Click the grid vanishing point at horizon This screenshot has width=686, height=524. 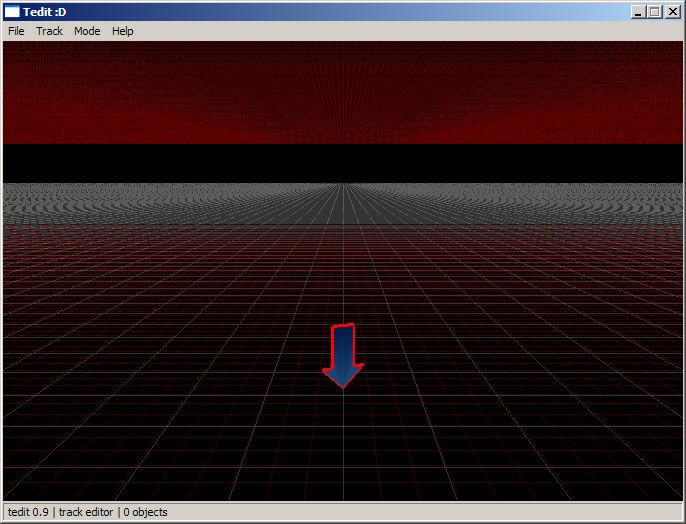[x=343, y=184]
